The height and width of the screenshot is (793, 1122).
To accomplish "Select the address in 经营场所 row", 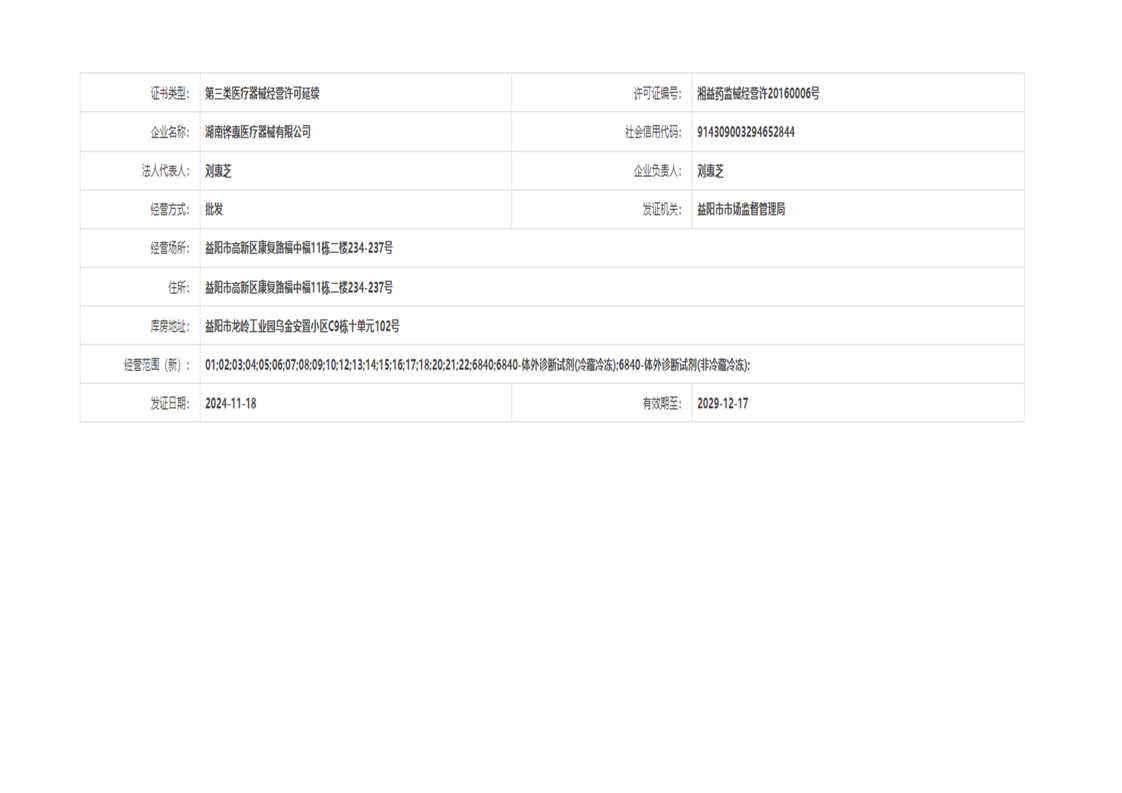I will (x=299, y=248).
